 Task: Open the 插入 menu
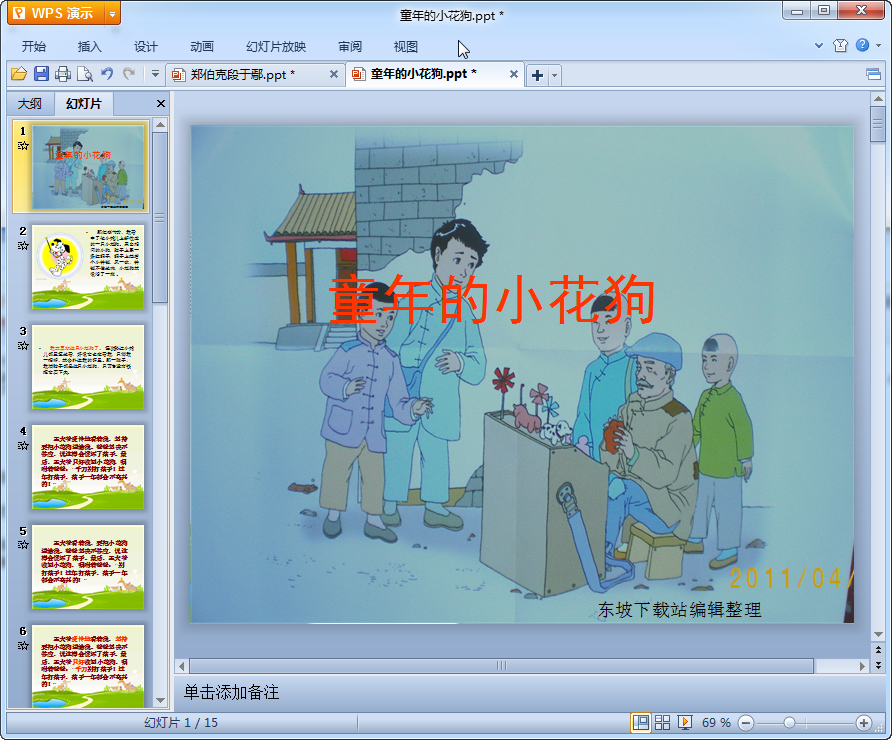click(x=90, y=47)
